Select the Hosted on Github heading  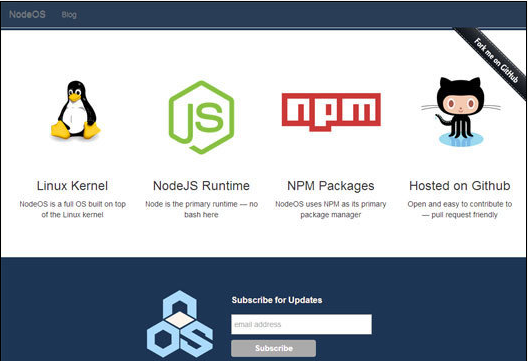click(460, 186)
